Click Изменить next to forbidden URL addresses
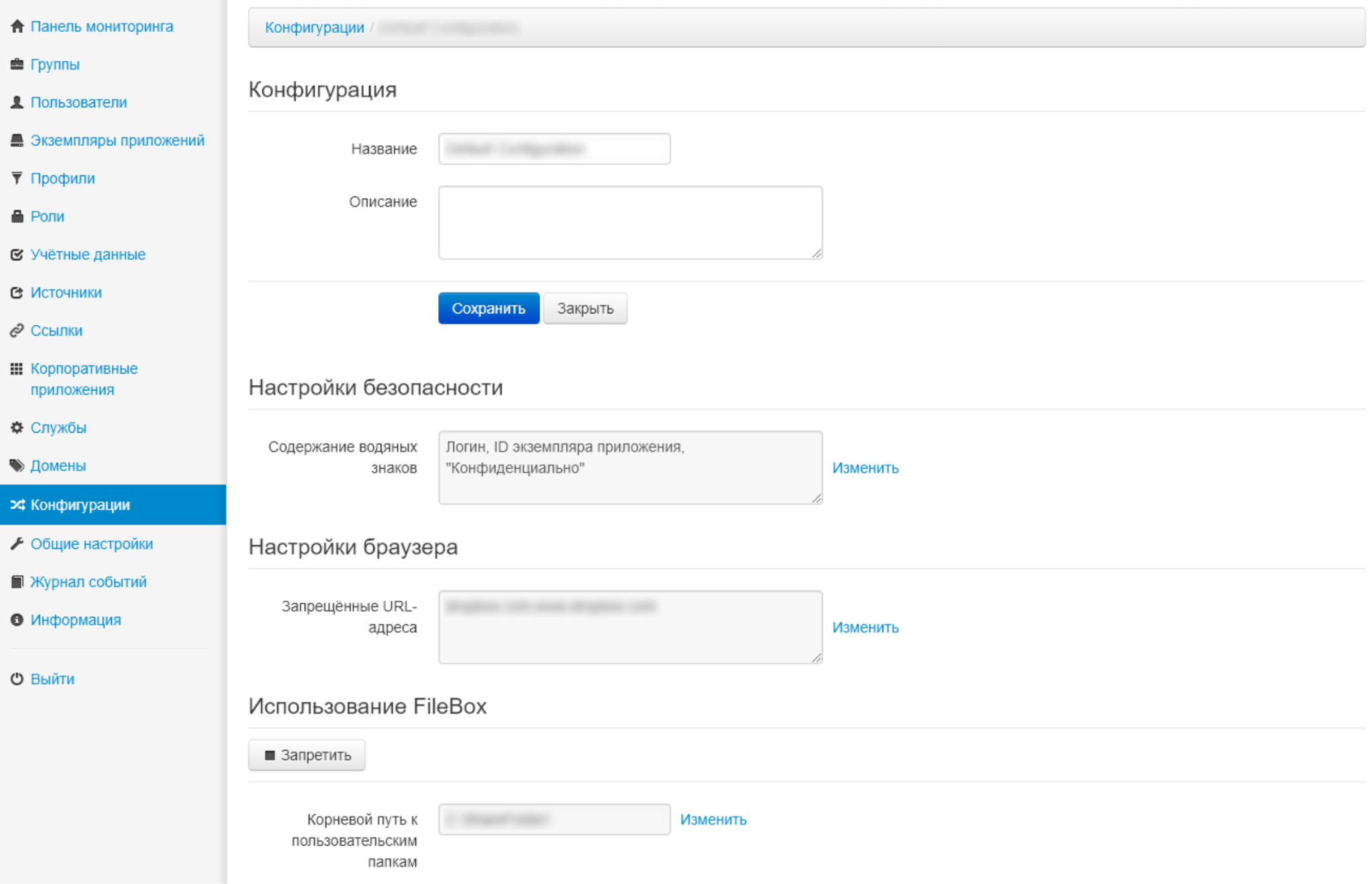This screenshot has height=884, width=1372. [x=865, y=628]
